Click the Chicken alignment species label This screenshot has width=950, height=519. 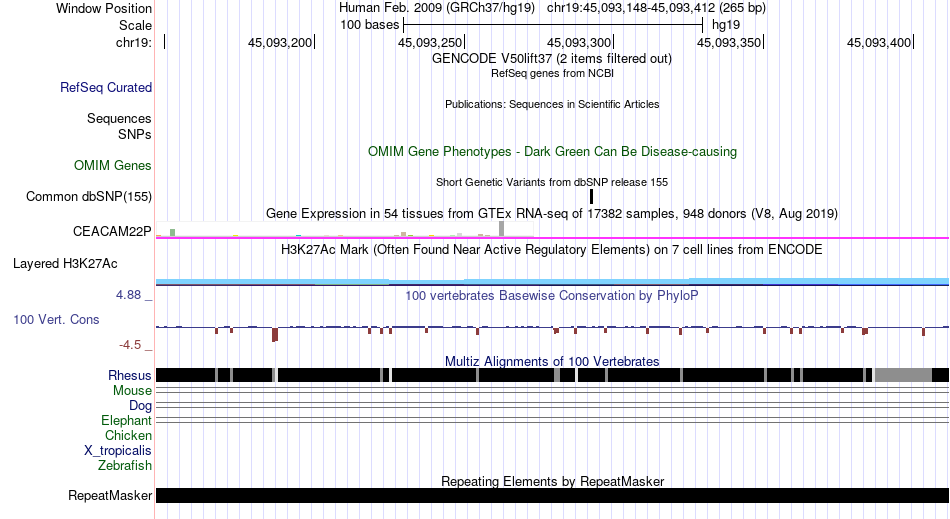(x=128, y=435)
